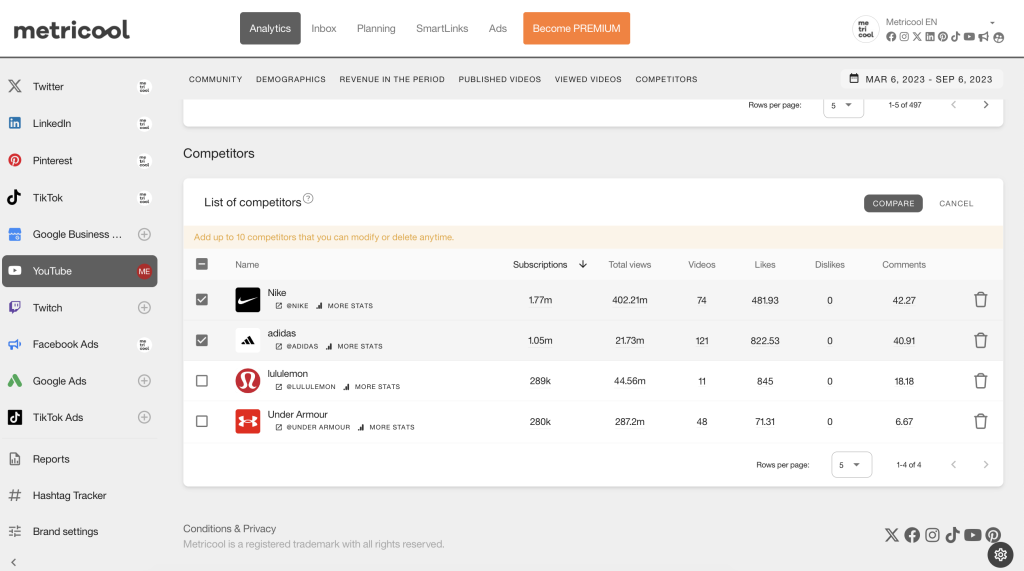Click the help icon beside List of competitors
The width and height of the screenshot is (1024, 571).
tap(308, 199)
